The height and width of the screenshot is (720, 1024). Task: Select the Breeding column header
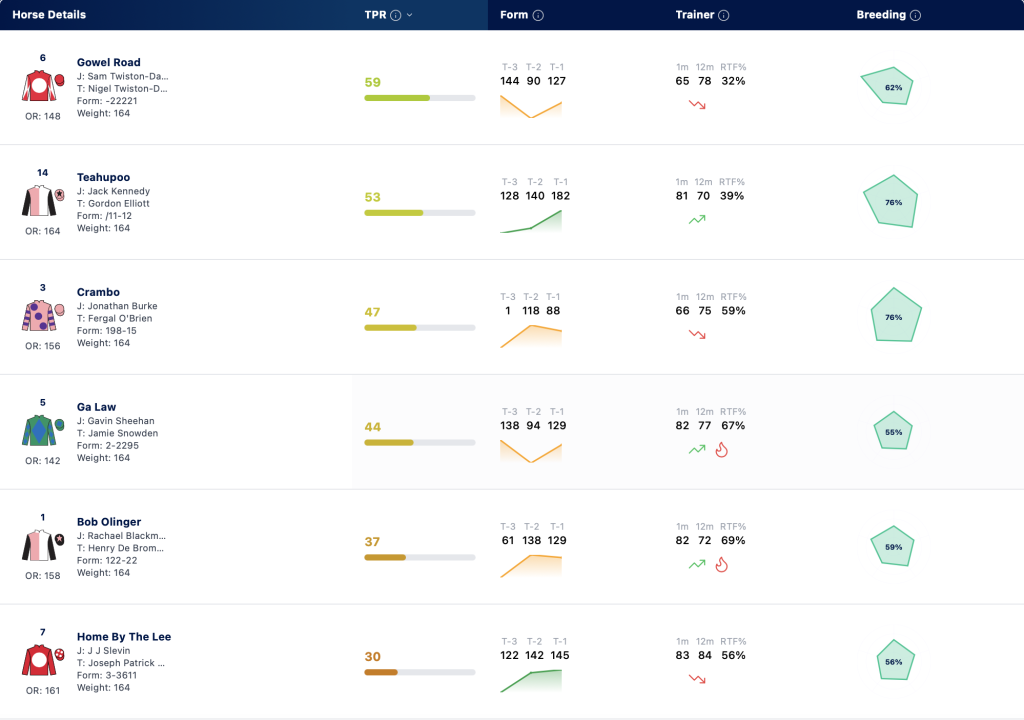coord(881,15)
